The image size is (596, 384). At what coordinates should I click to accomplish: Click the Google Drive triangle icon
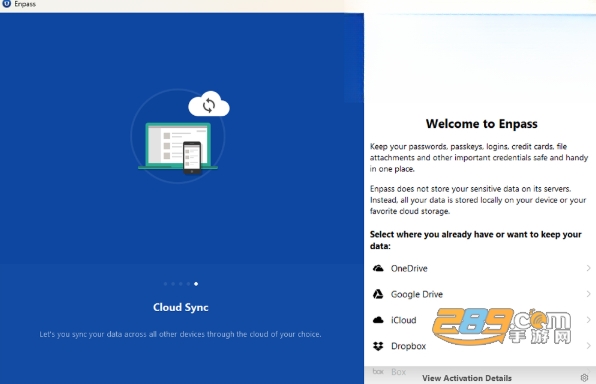coord(378,294)
